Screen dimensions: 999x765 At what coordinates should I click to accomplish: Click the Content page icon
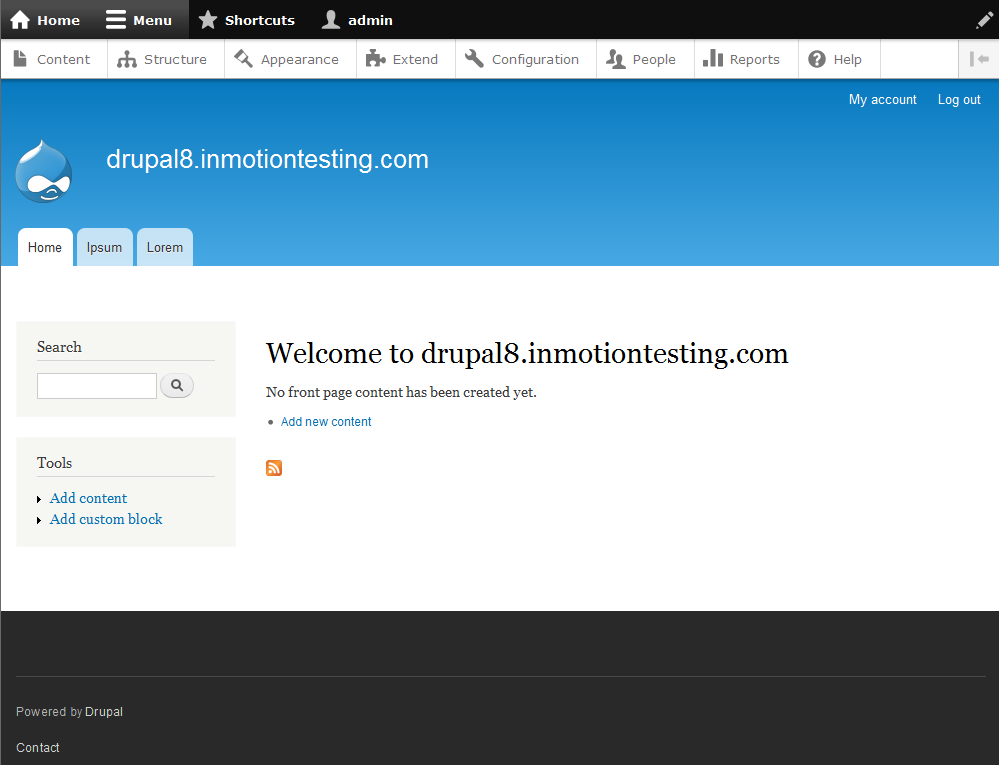tap(20, 59)
